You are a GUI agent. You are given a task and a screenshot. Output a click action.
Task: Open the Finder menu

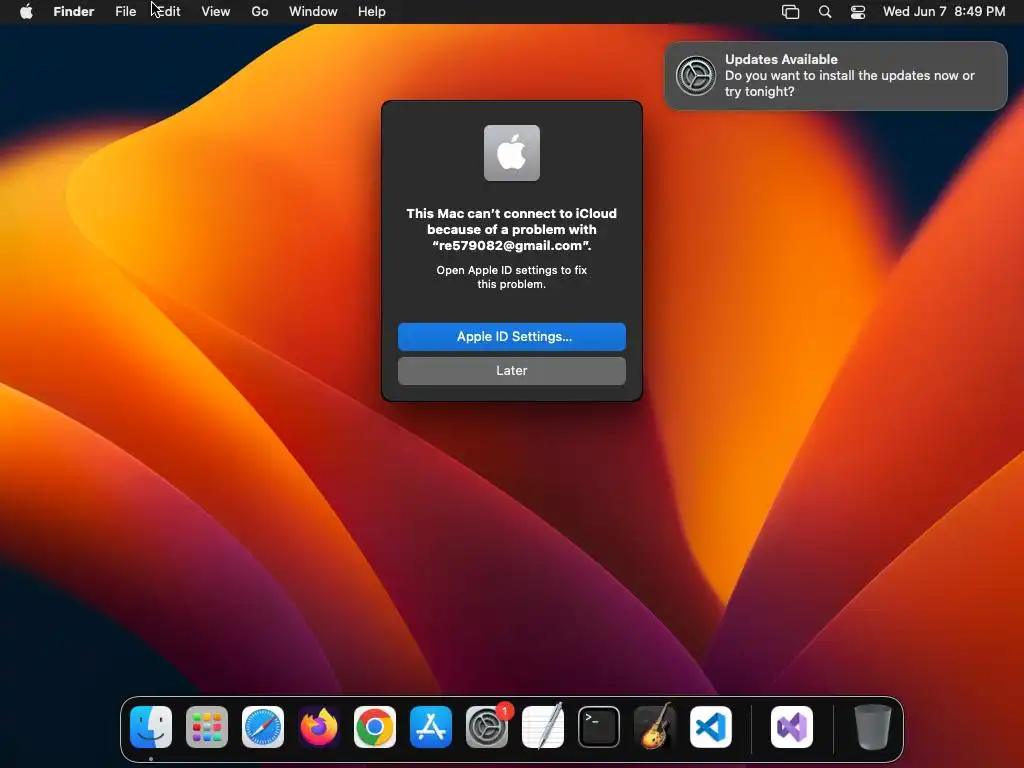coord(74,12)
